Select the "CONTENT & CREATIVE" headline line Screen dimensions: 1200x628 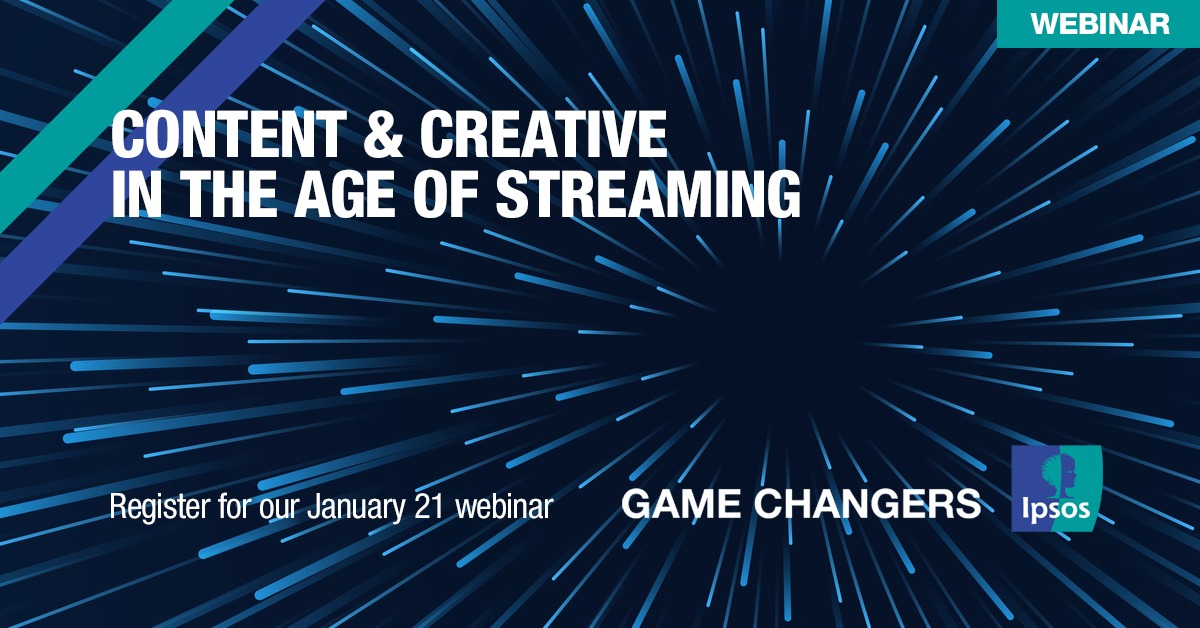point(388,136)
